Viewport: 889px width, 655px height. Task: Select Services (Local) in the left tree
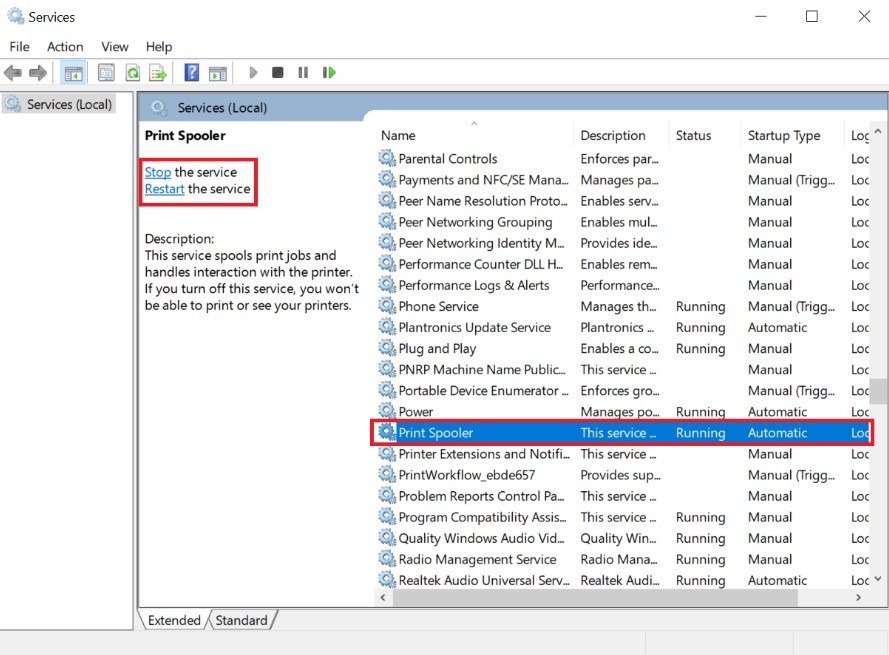click(69, 104)
